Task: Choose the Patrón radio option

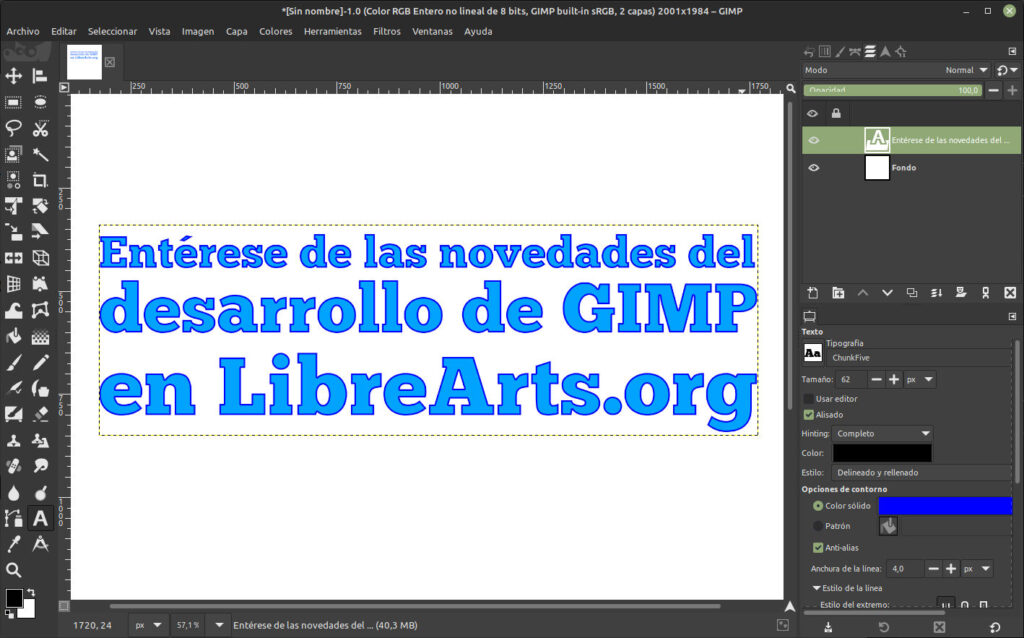Action: click(818, 526)
